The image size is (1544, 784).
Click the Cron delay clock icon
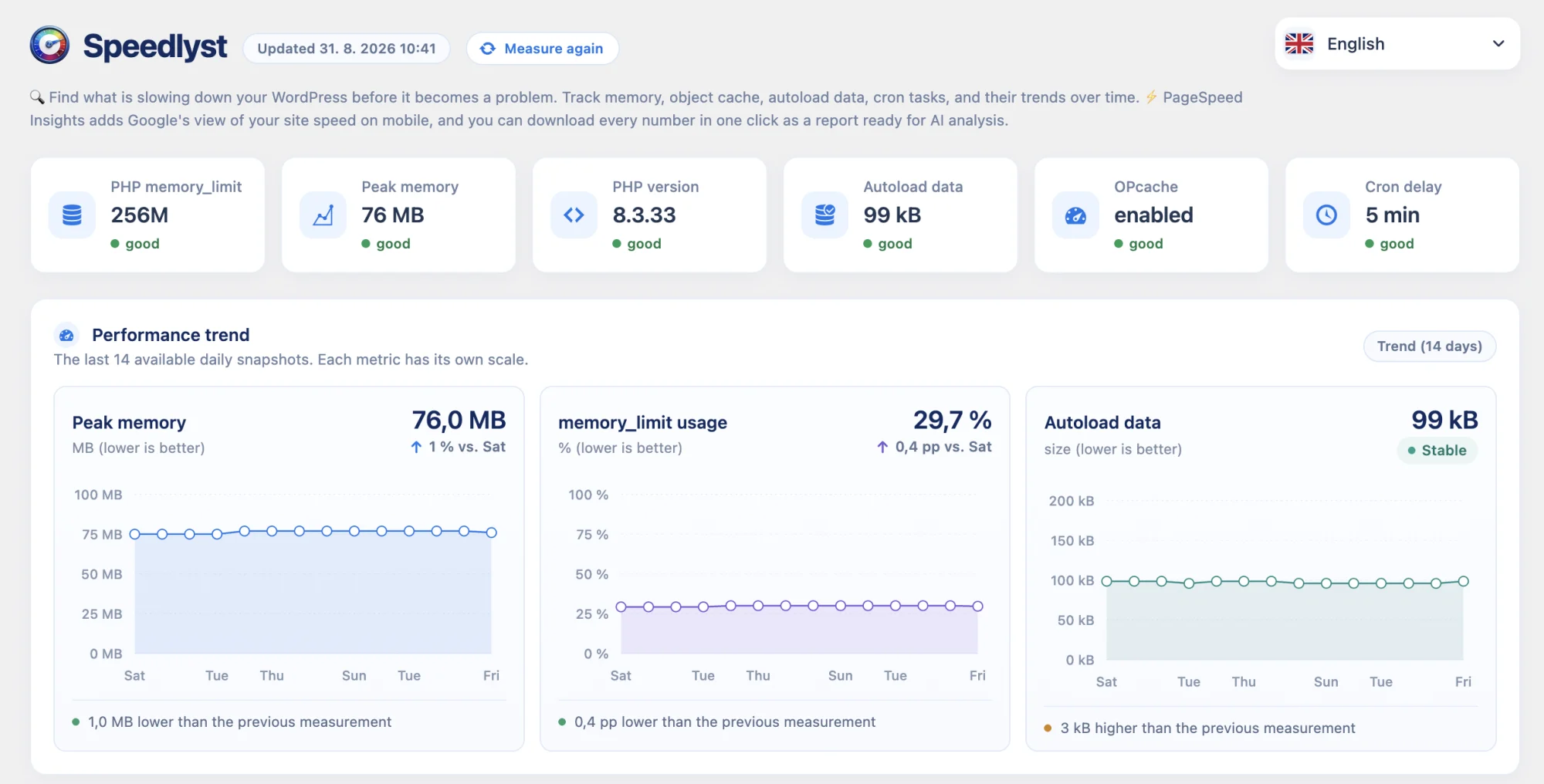1326,215
